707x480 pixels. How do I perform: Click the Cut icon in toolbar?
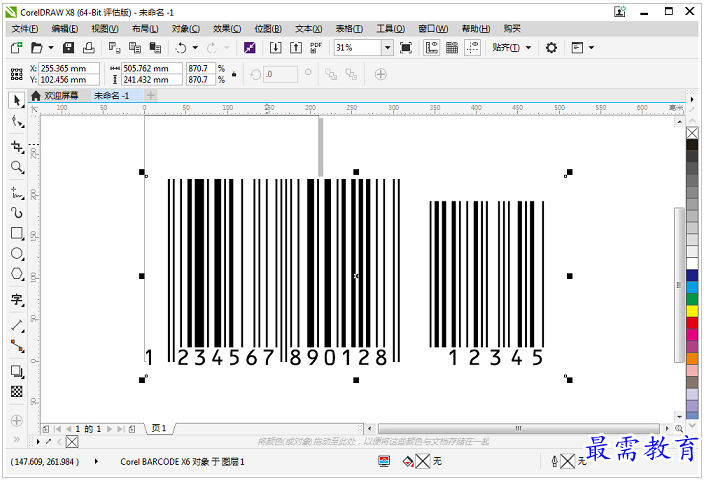115,47
